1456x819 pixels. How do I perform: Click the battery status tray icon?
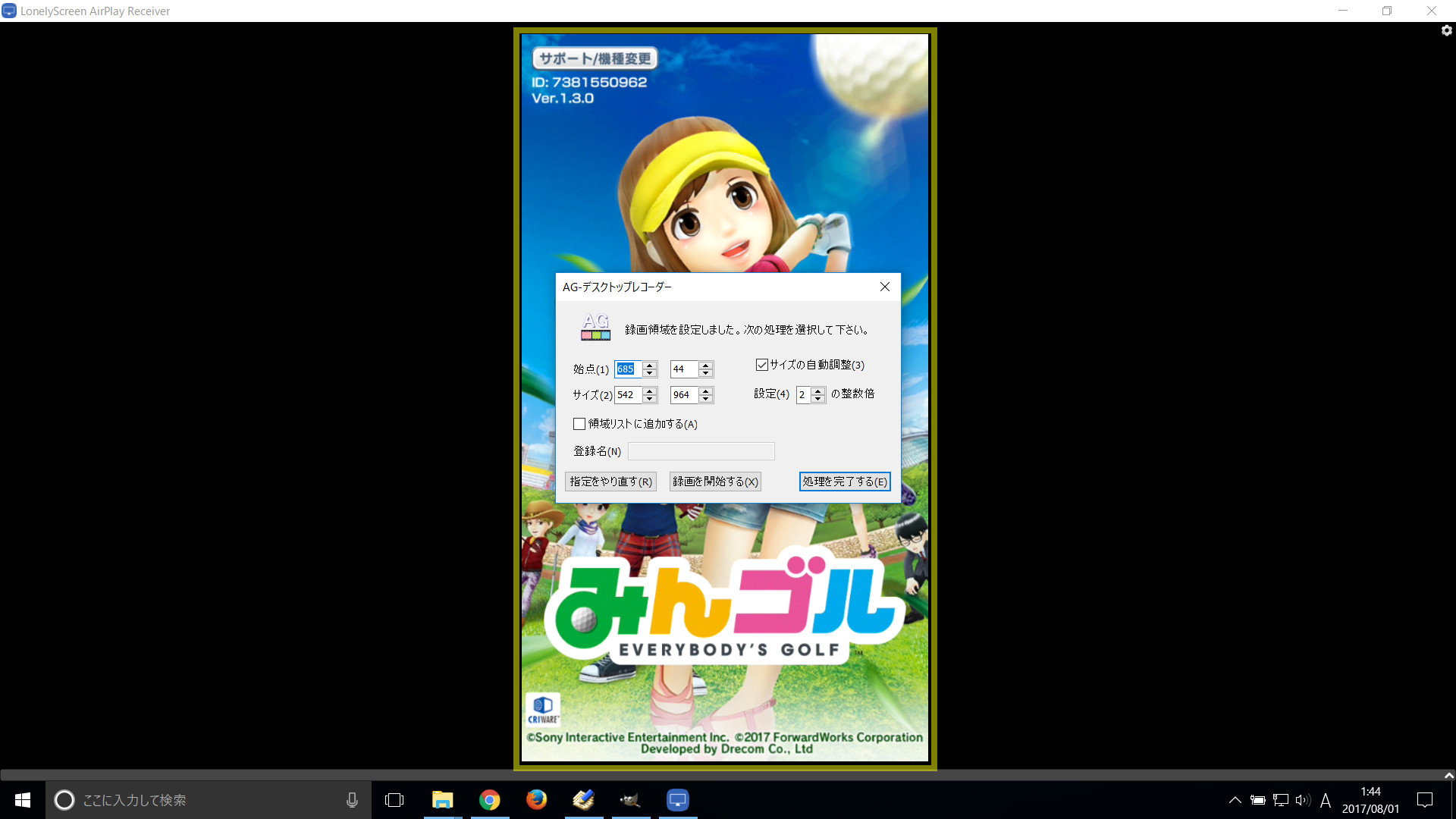click(1258, 800)
